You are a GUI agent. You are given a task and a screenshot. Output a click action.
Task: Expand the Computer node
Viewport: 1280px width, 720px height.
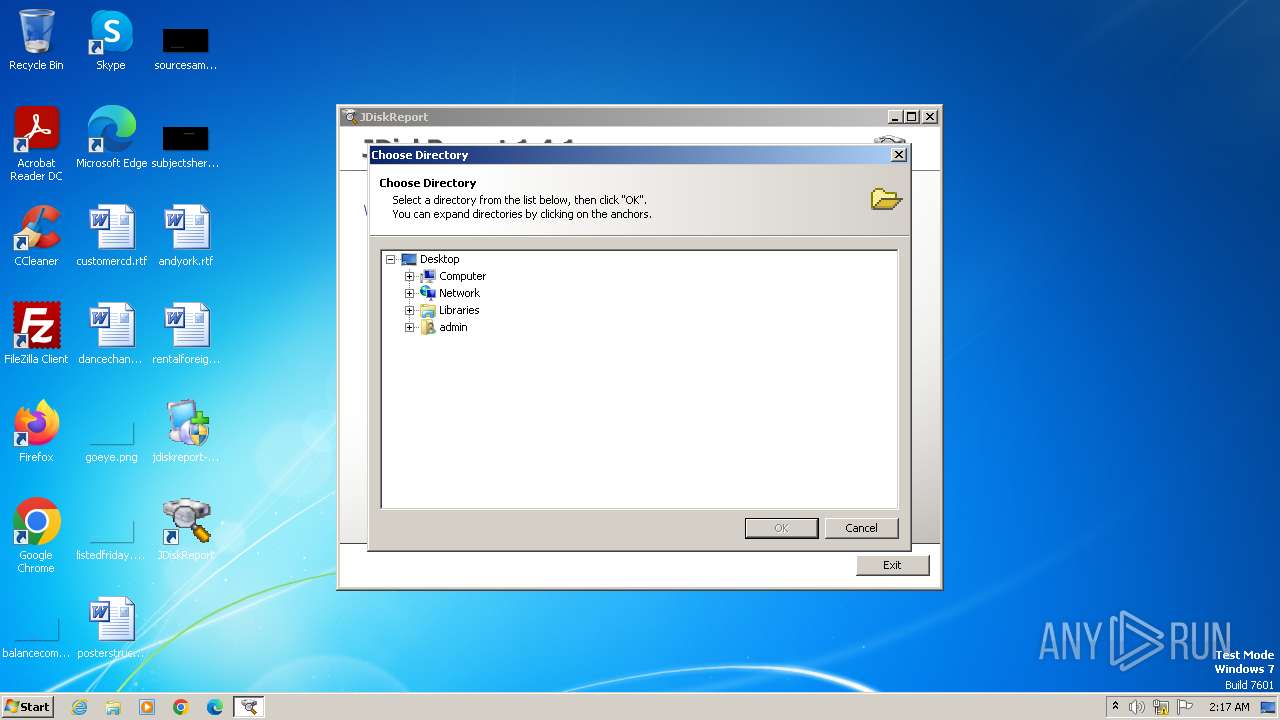[409, 276]
